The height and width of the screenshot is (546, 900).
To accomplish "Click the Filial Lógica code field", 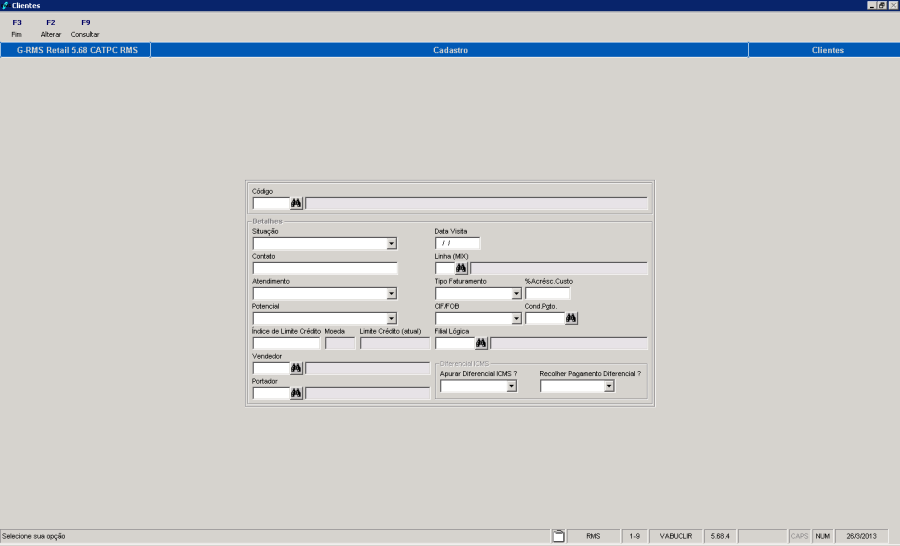I will 455,343.
